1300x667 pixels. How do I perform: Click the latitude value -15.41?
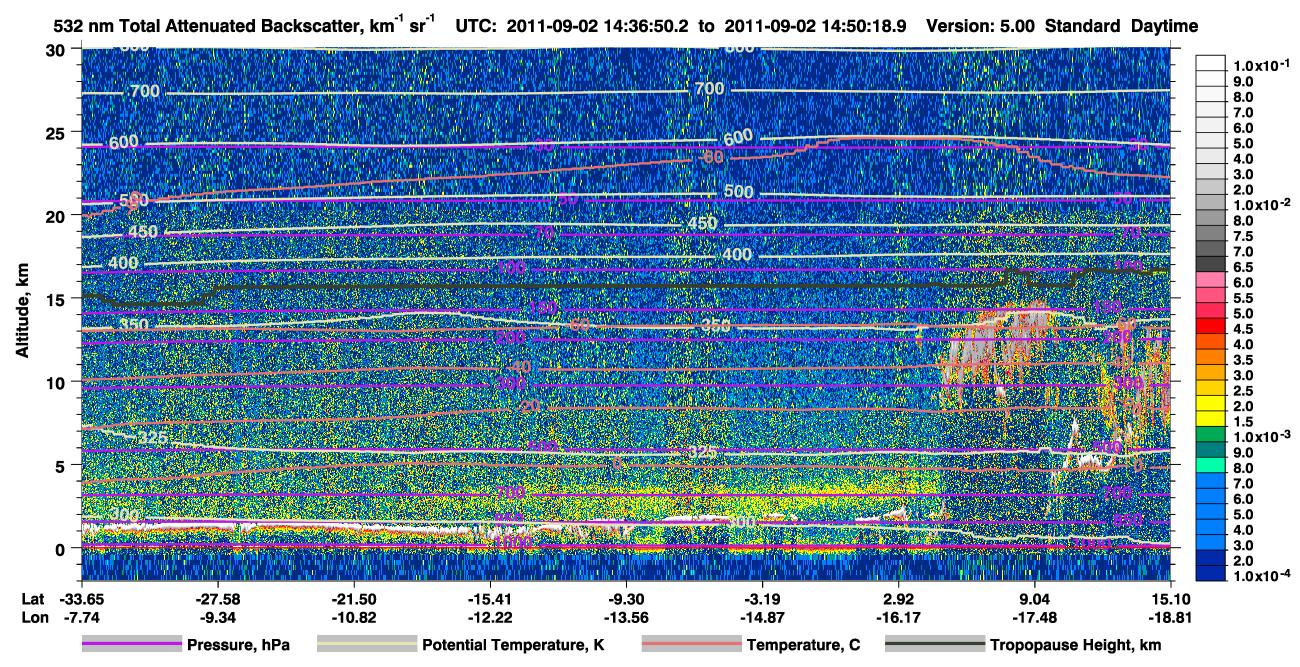tap(490, 598)
